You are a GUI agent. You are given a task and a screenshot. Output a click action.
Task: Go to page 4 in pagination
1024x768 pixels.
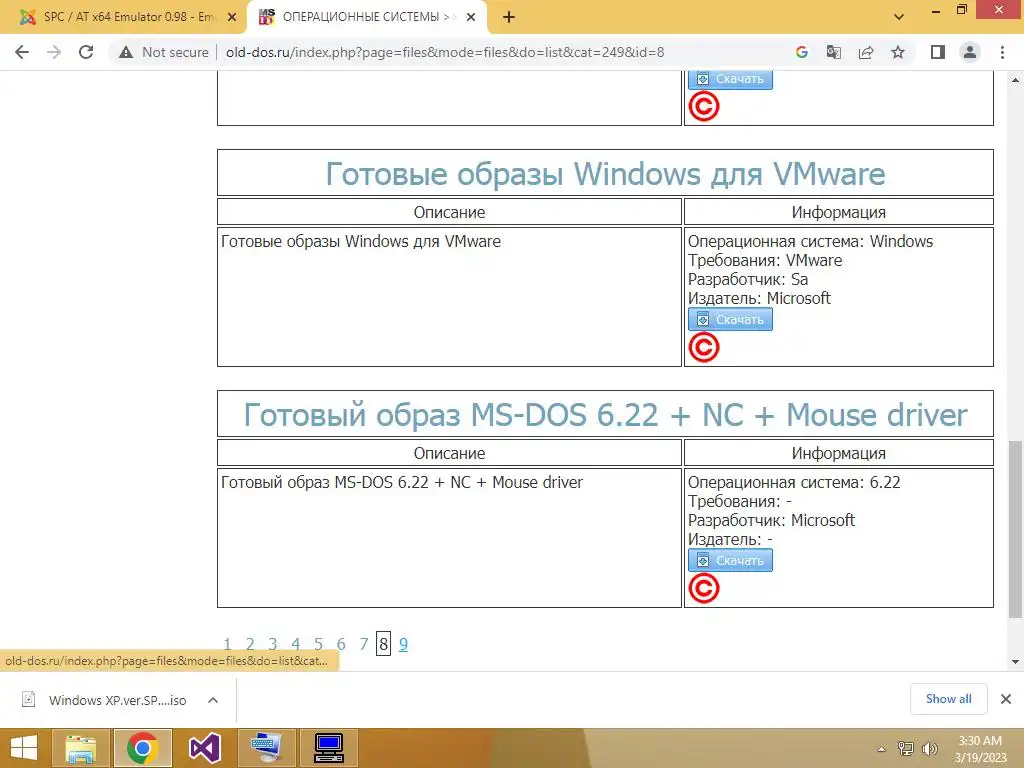[296, 645]
